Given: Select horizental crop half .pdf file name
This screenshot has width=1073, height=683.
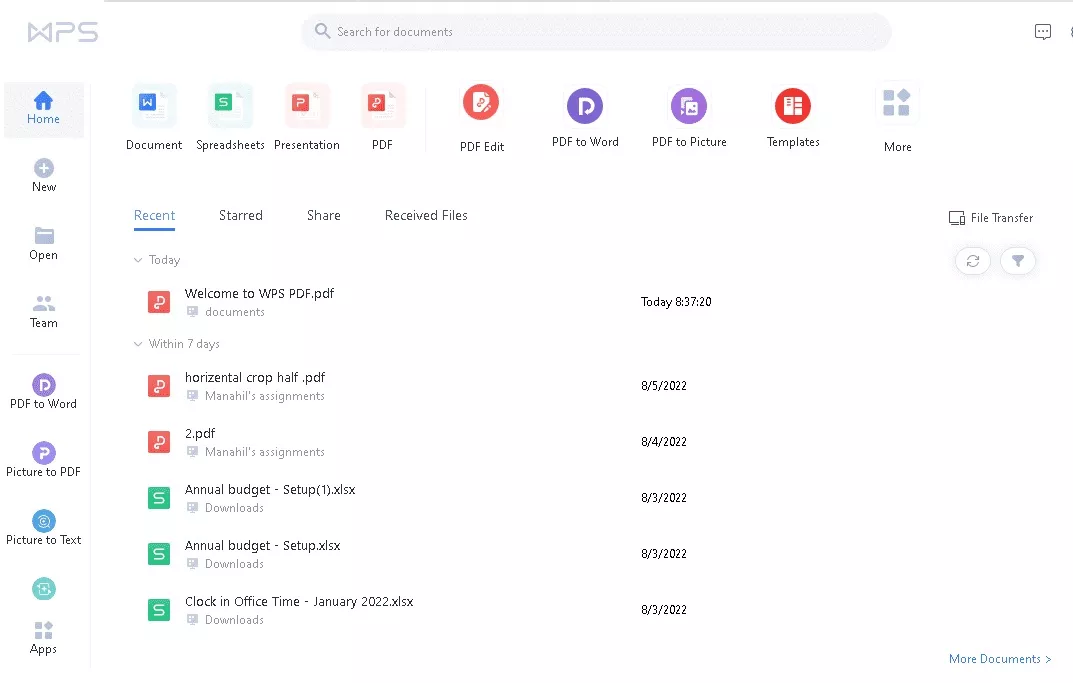Looking at the screenshot, I should click(x=255, y=378).
